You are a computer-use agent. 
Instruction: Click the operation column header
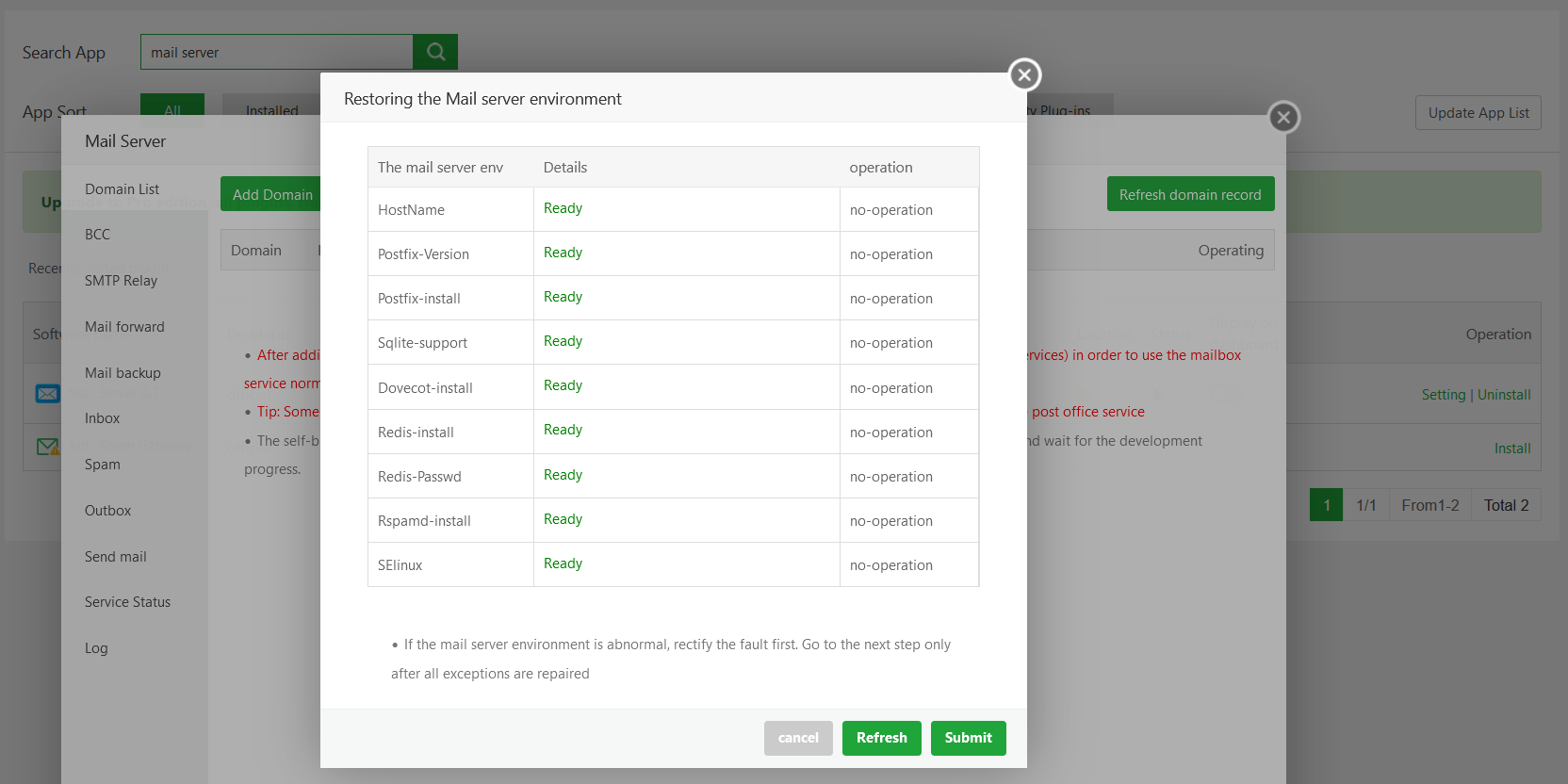click(x=881, y=168)
